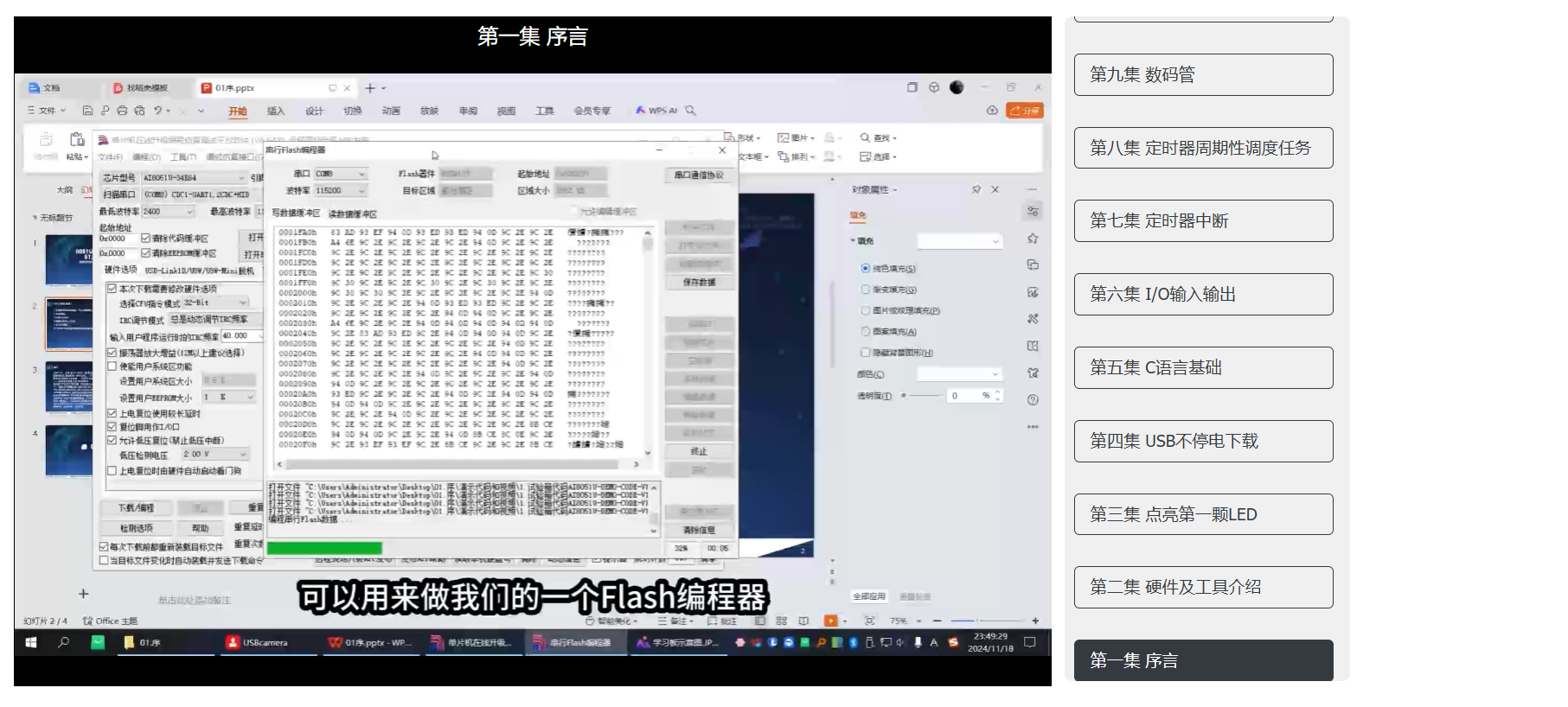Viewport: 1568px width, 707px height.
Task: Switch to the 找稻壳模板 tab
Action: coord(146,88)
